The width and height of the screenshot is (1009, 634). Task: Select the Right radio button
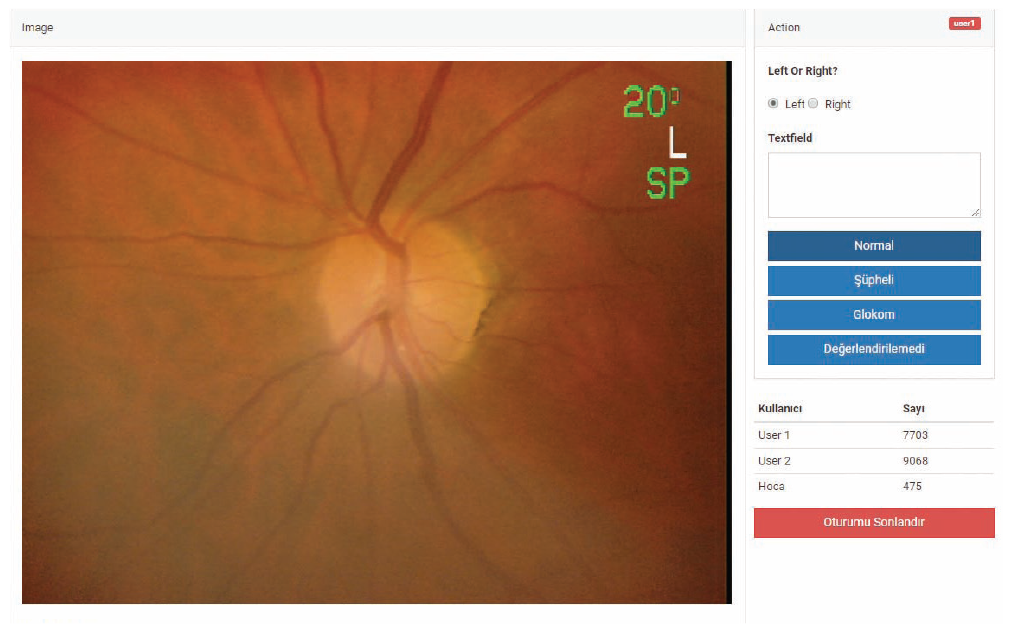tap(813, 104)
